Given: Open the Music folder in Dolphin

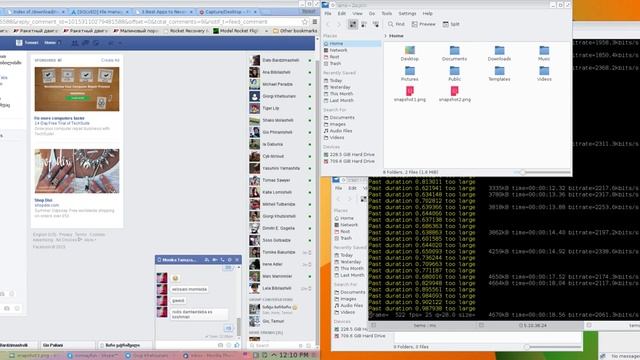Looking at the screenshot, I should (x=544, y=53).
